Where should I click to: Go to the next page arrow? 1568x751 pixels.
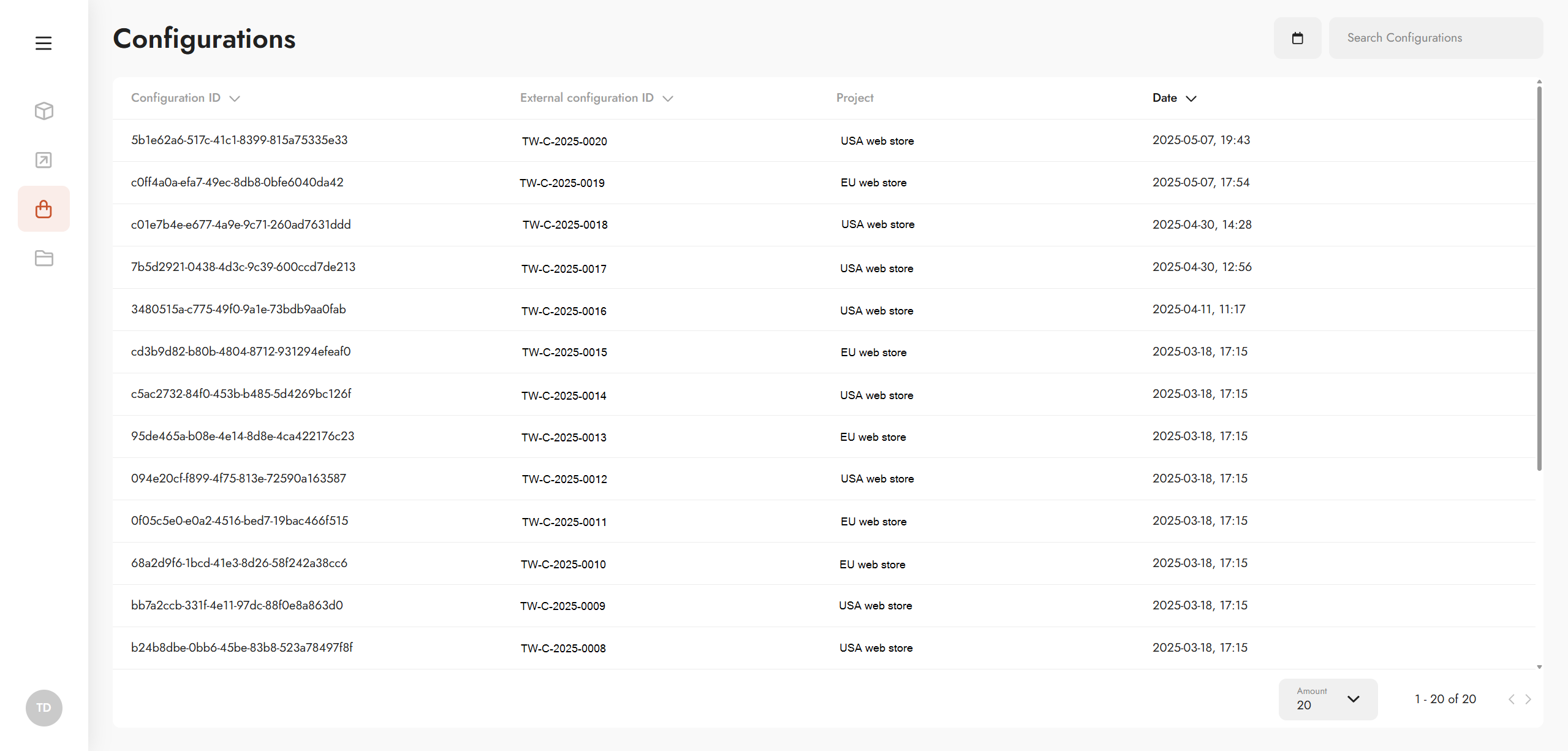tap(1528, 699)
